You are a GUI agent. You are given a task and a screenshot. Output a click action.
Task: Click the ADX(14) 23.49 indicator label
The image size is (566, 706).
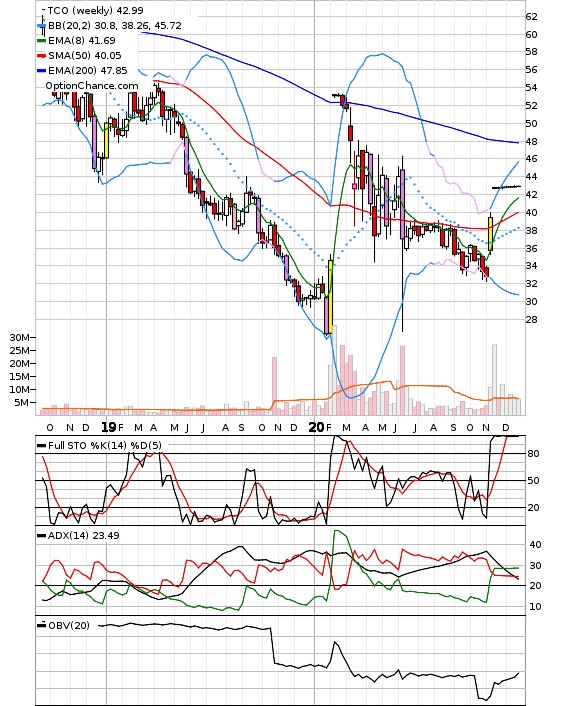[83, 535]
